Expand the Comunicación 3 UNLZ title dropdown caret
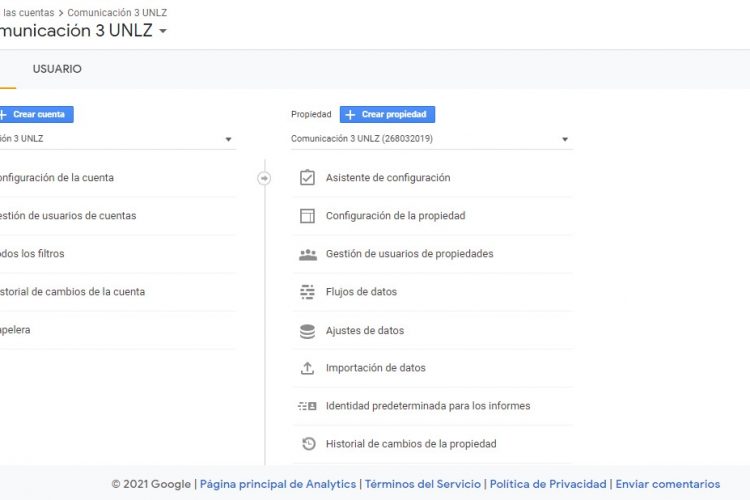750x500 pixels. tap(163, 31)
